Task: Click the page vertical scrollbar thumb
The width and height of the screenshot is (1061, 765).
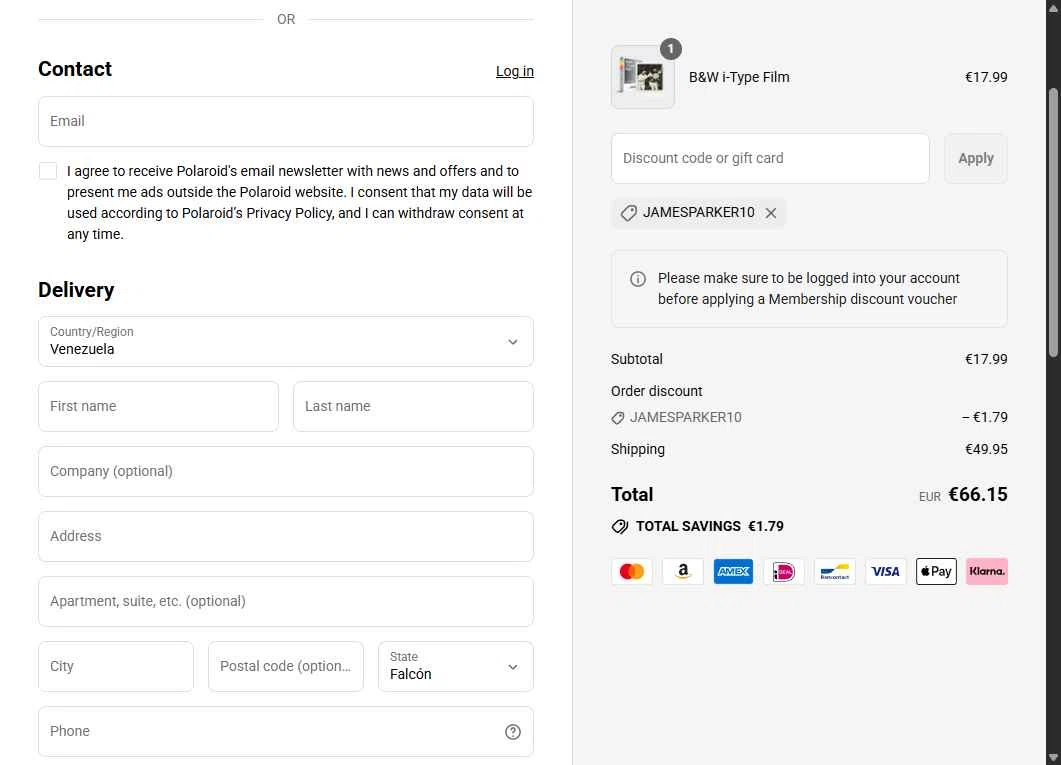Action: [1053, 222]
